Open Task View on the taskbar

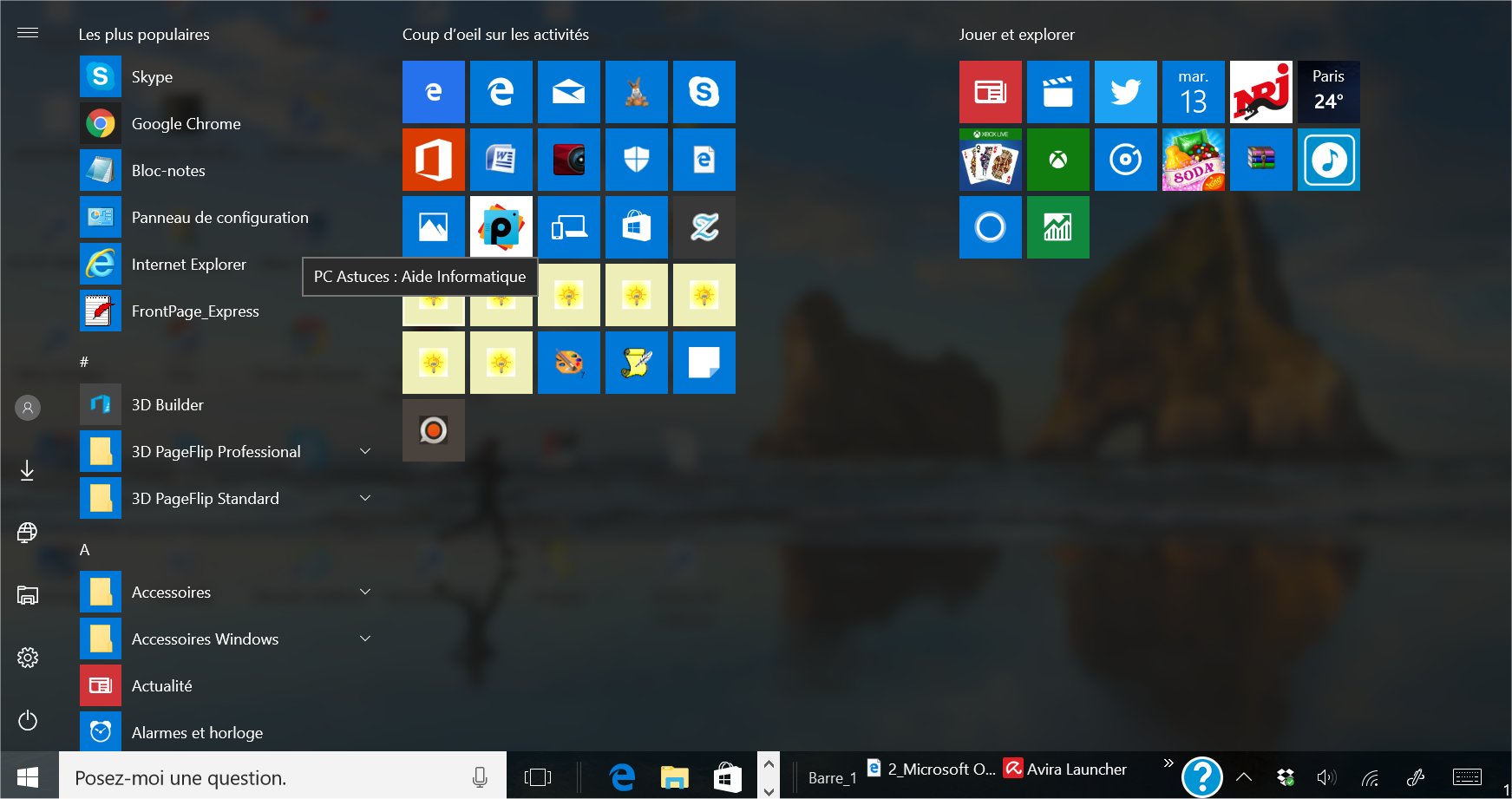click(538, 776)
